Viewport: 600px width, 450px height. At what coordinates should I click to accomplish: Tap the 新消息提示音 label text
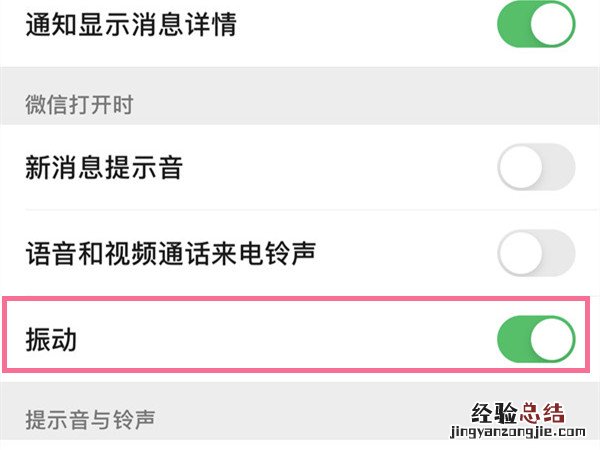click(x=104, y=167)
